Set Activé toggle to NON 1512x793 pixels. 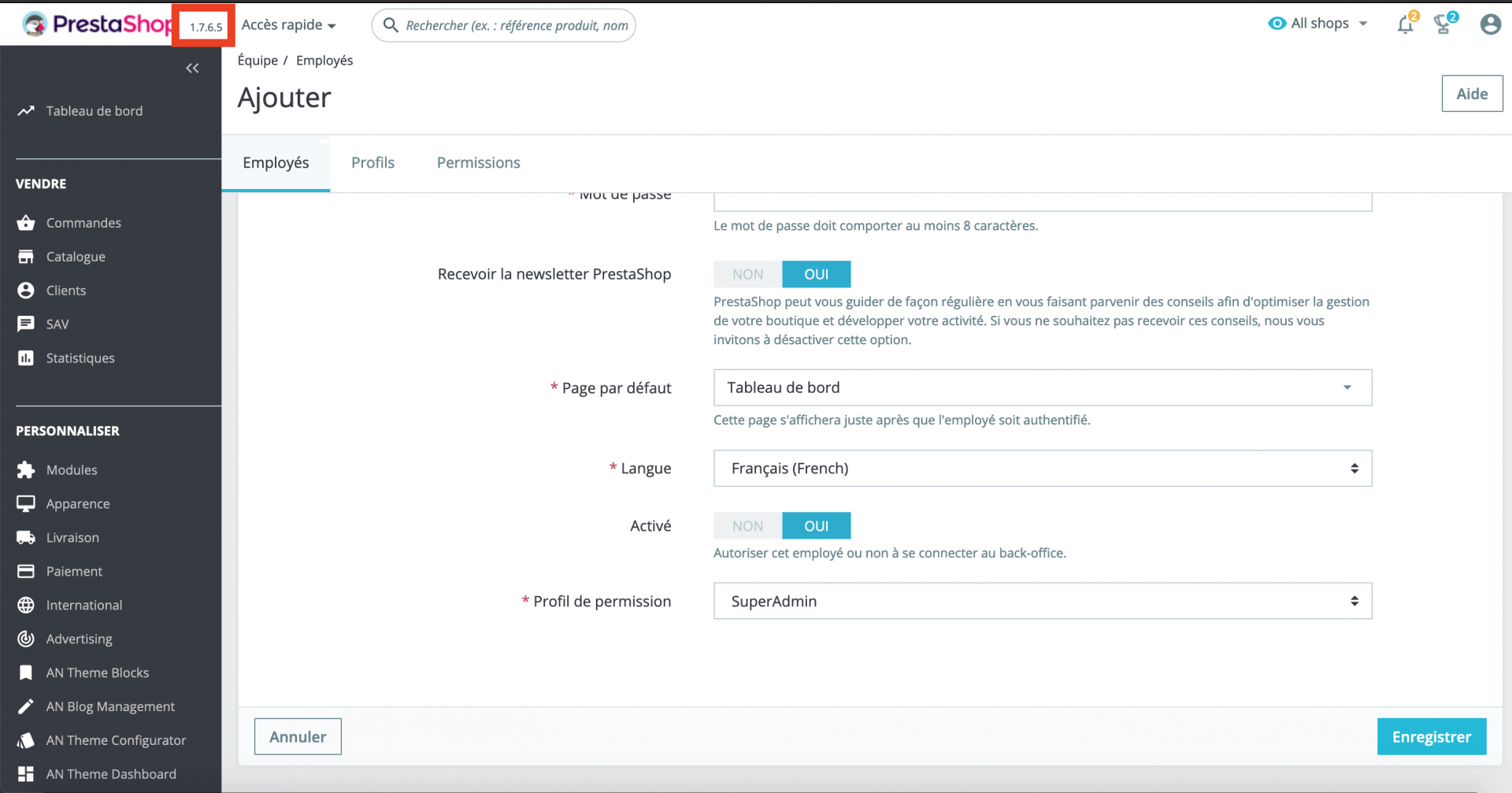[747, 526]
